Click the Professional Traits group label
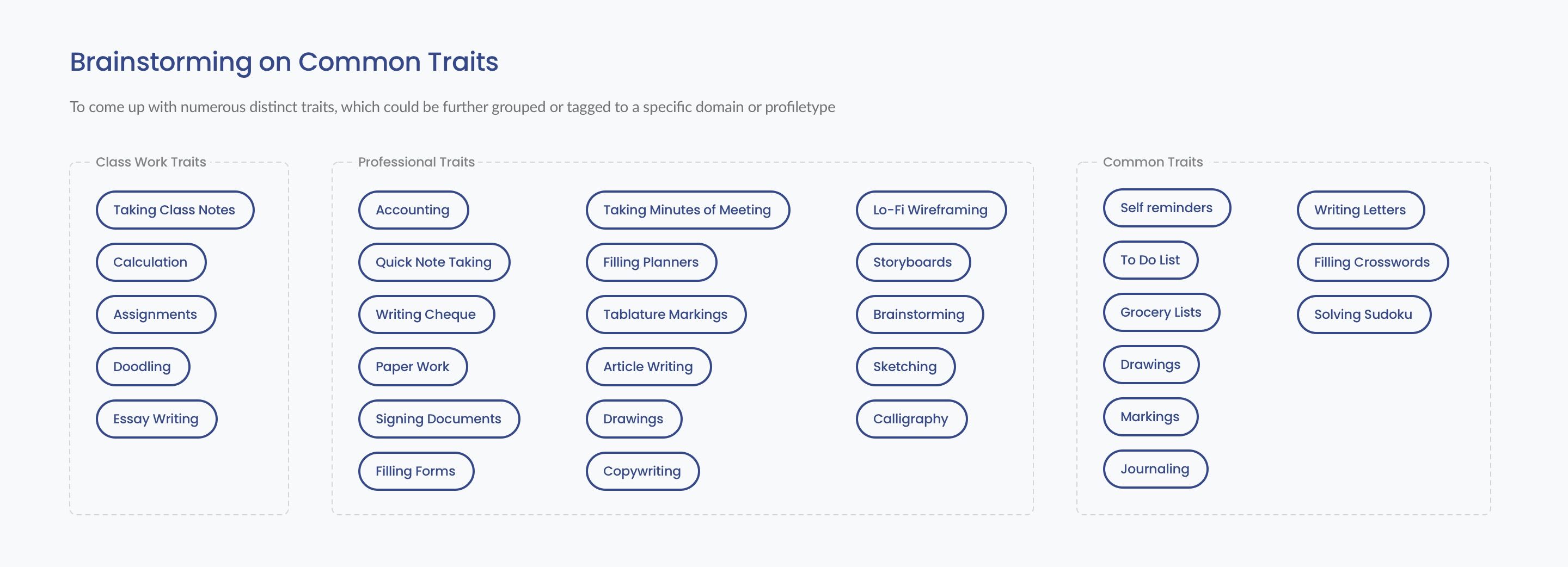The width and height of the screenshot is (1568, 567). tap(416, 163)
